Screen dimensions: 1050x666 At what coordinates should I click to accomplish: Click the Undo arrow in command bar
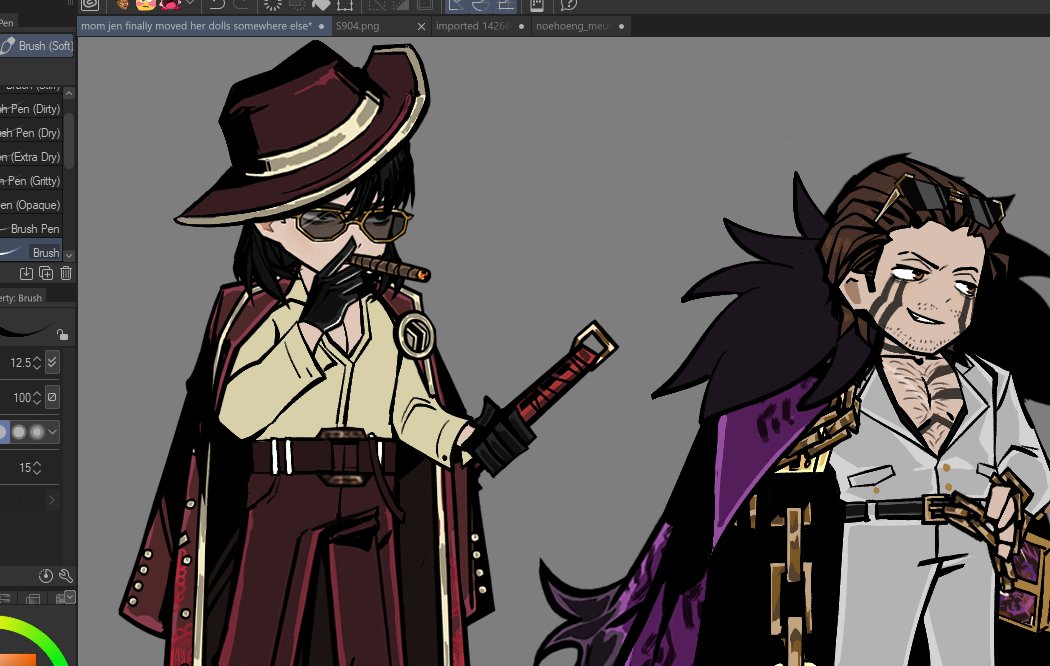coord(217,5)
